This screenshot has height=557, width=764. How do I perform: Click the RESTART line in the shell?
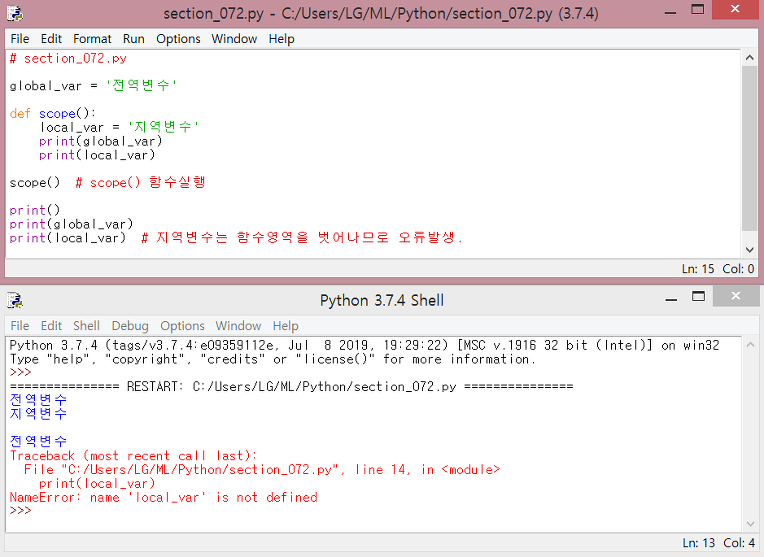pos(291,386)
